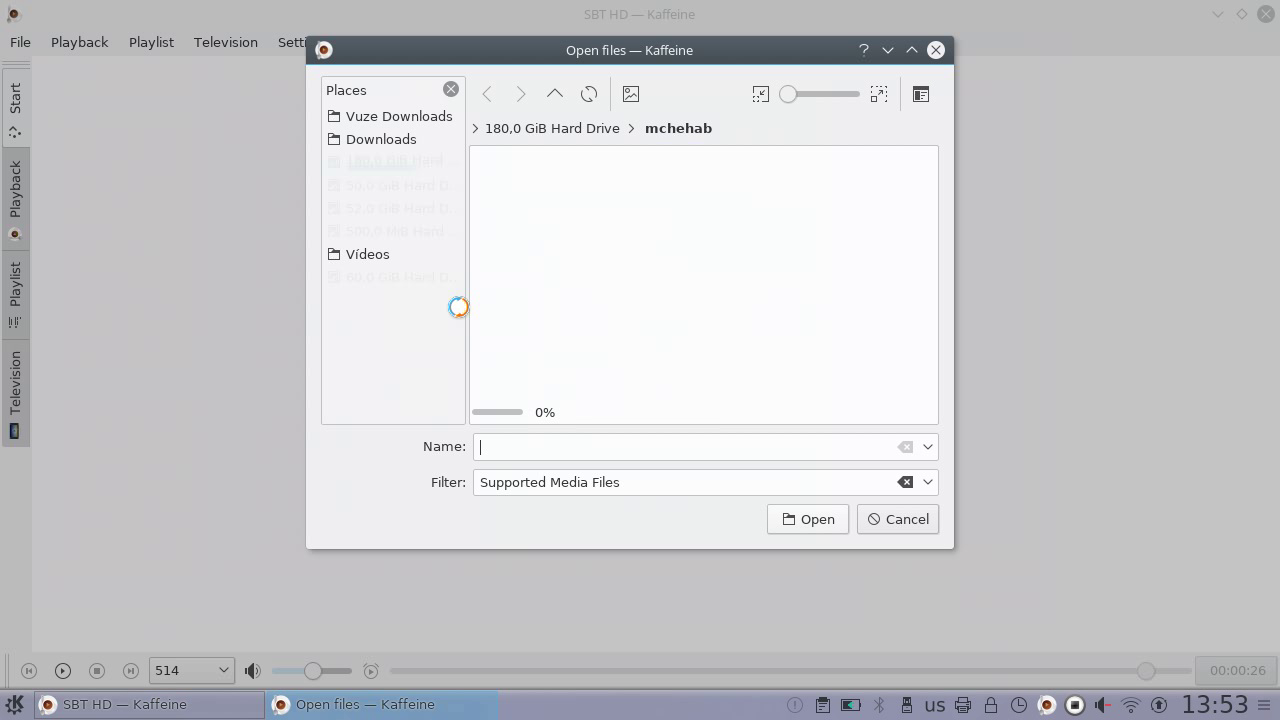This screenshot has height=720, width=1280.
Task: Select Vuze Downloads in Places
Action: tap(398, 116)
